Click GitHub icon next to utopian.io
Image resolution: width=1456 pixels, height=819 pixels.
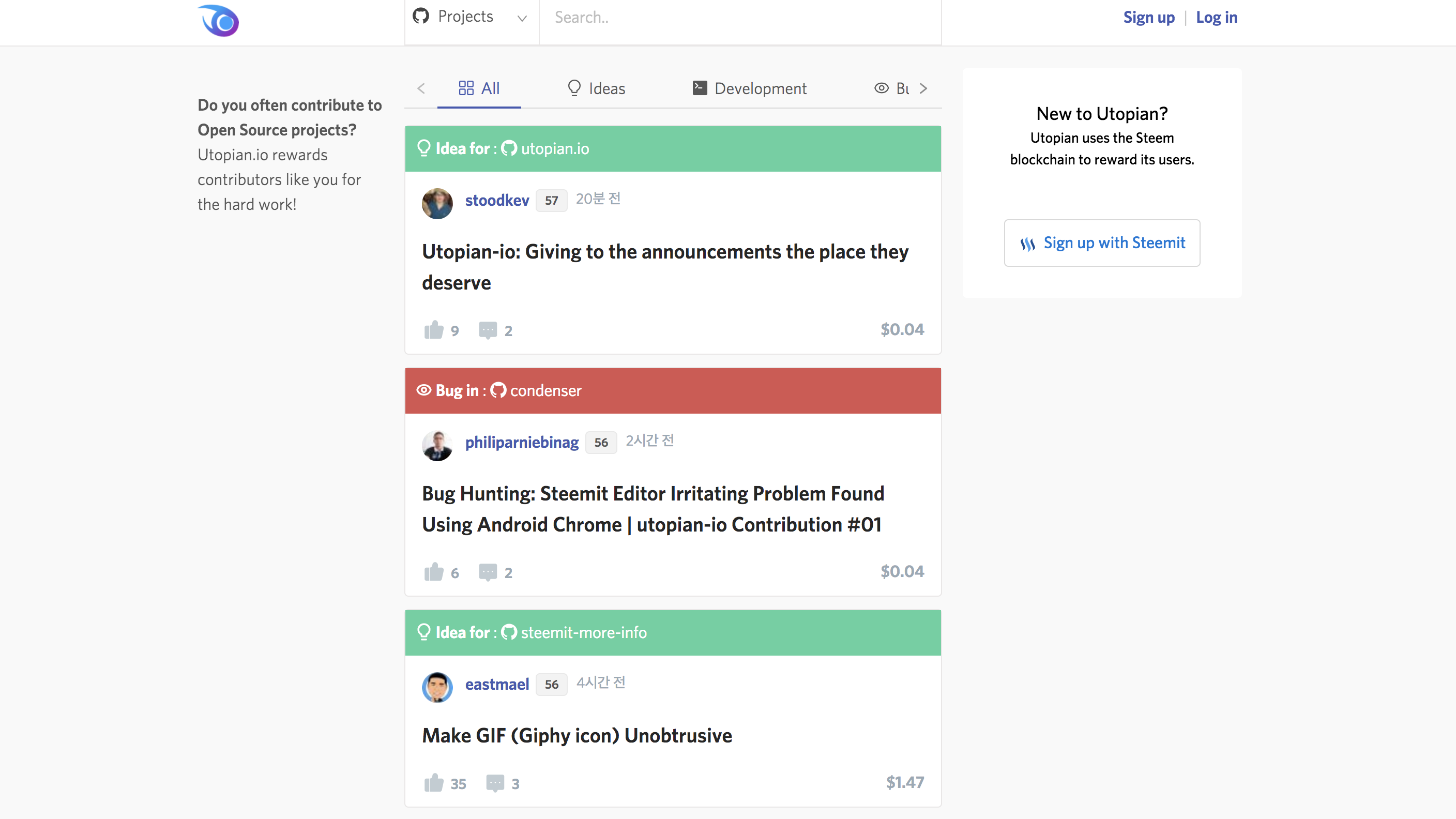(x=509, y=148)
